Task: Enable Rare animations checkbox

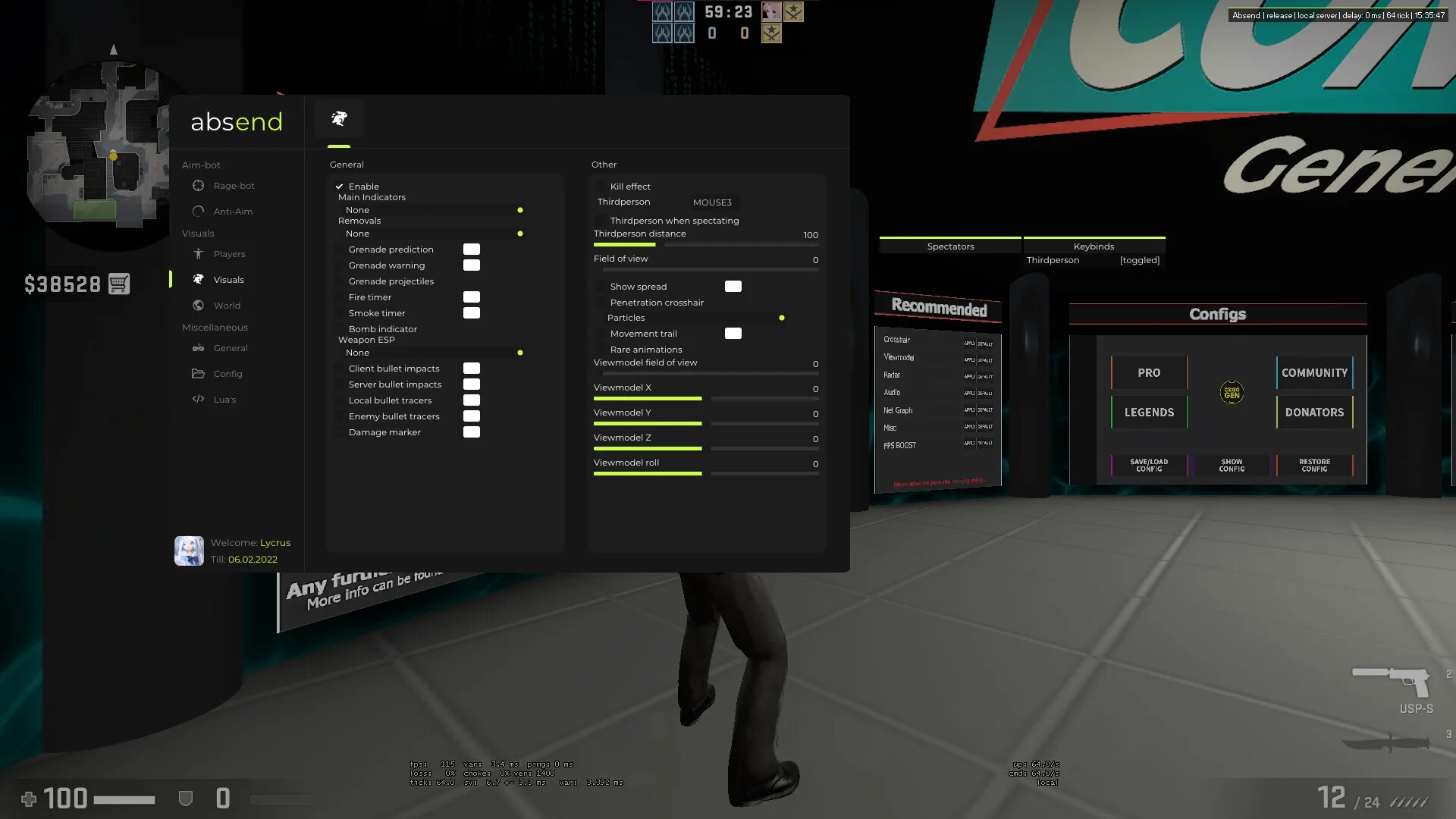Action: 601,350
